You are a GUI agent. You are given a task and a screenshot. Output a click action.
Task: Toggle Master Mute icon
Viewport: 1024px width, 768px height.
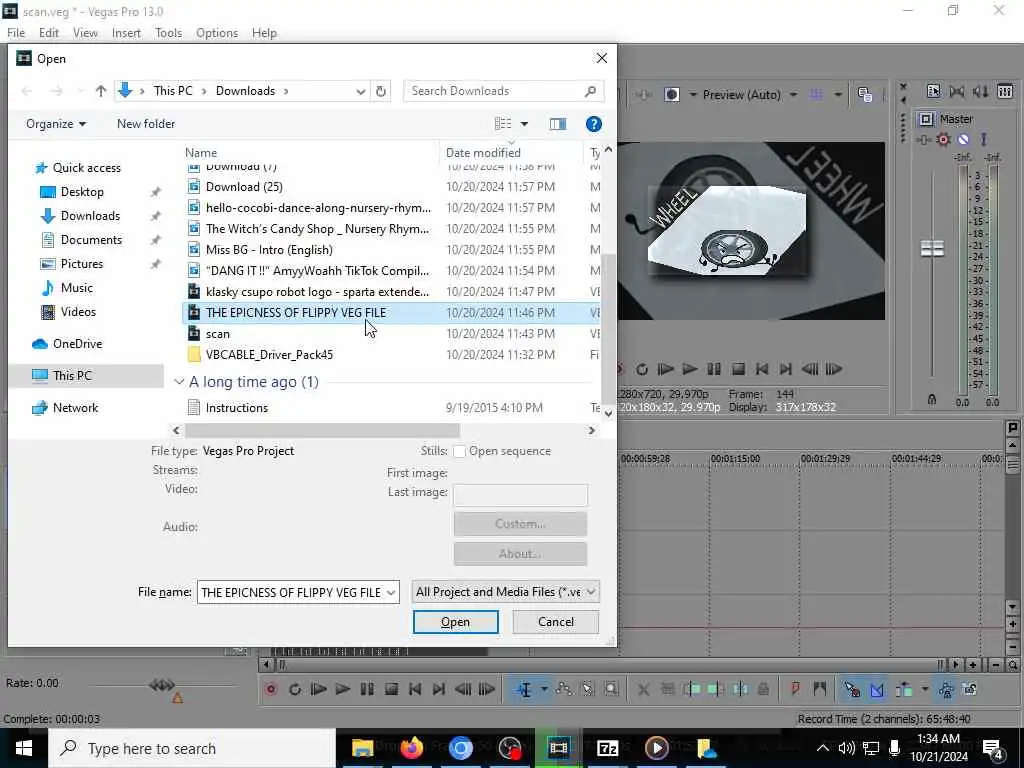(x=963, y=139)
